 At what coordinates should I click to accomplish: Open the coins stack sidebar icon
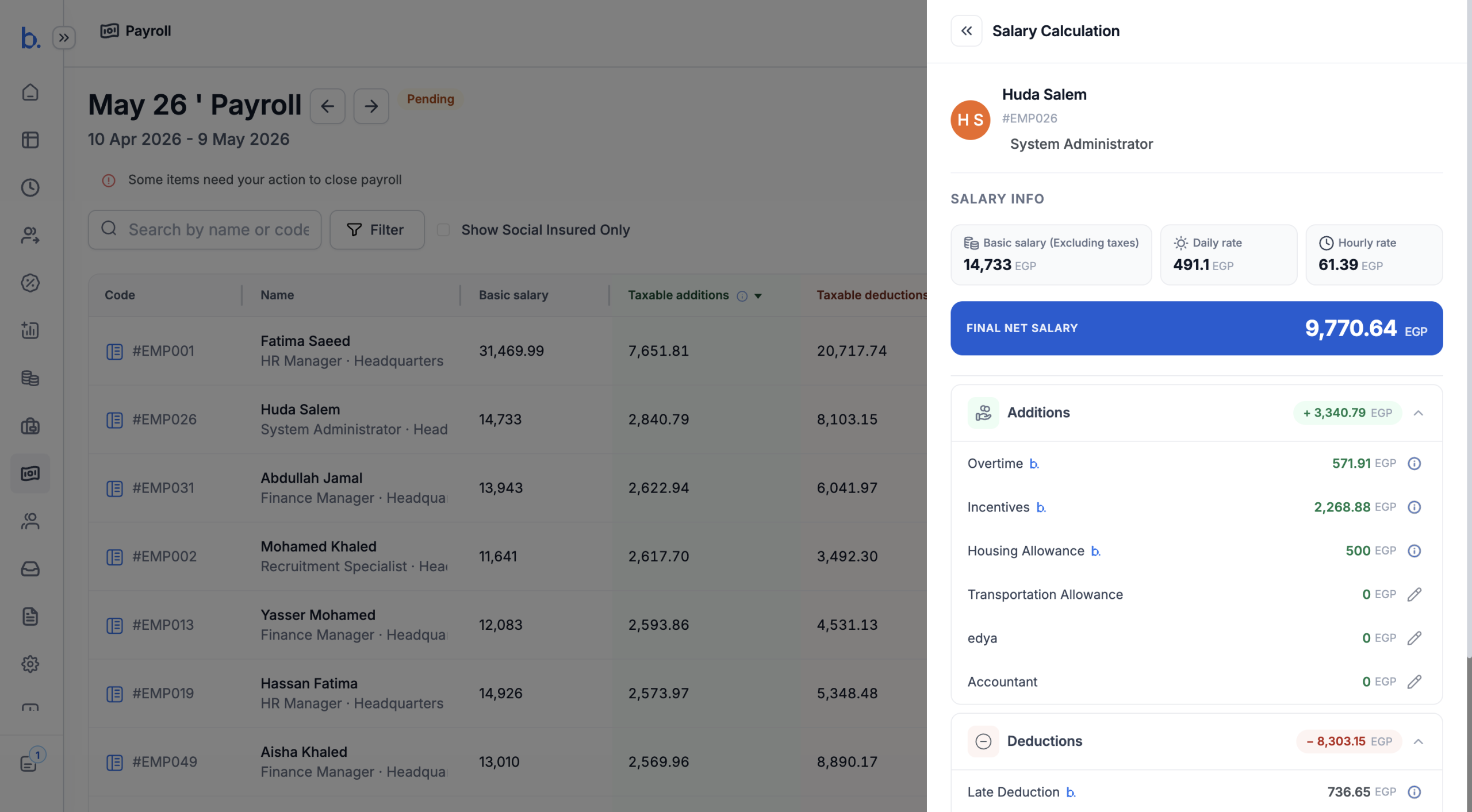(30, 378)
